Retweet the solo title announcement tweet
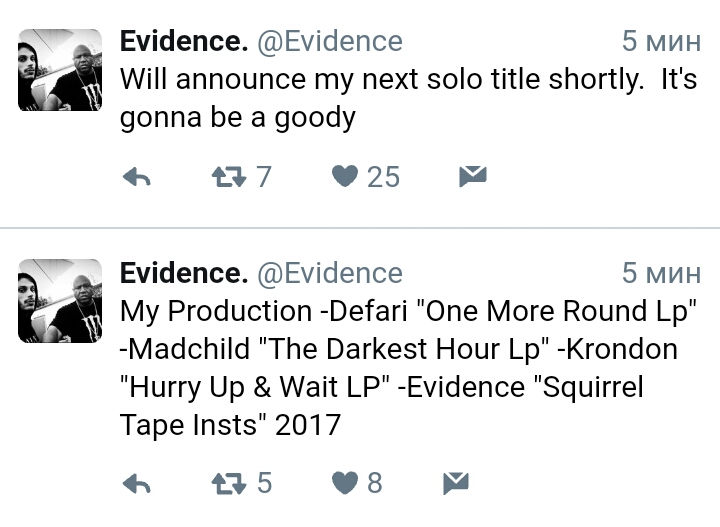Image resolution: width=720 pixels, height=527 pixels. 229,177
